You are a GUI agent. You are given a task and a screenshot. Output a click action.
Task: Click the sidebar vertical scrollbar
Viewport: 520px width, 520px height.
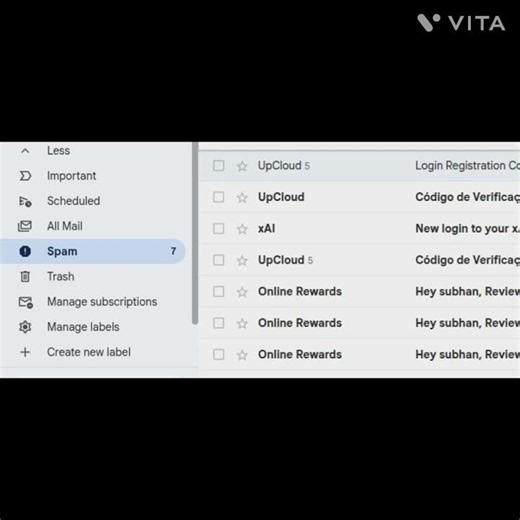195,233
